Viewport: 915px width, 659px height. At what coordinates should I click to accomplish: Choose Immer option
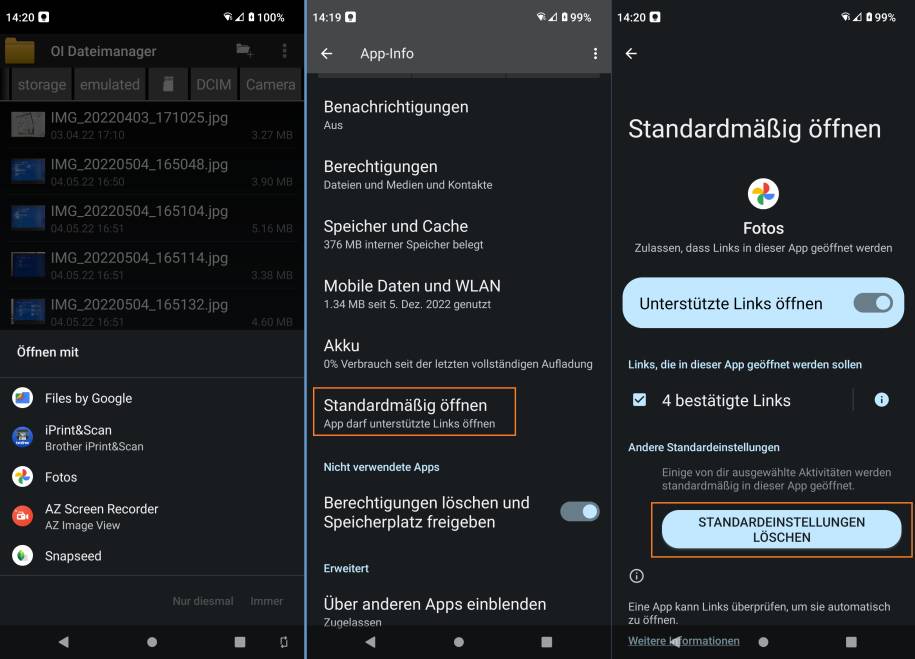[267, 601]
